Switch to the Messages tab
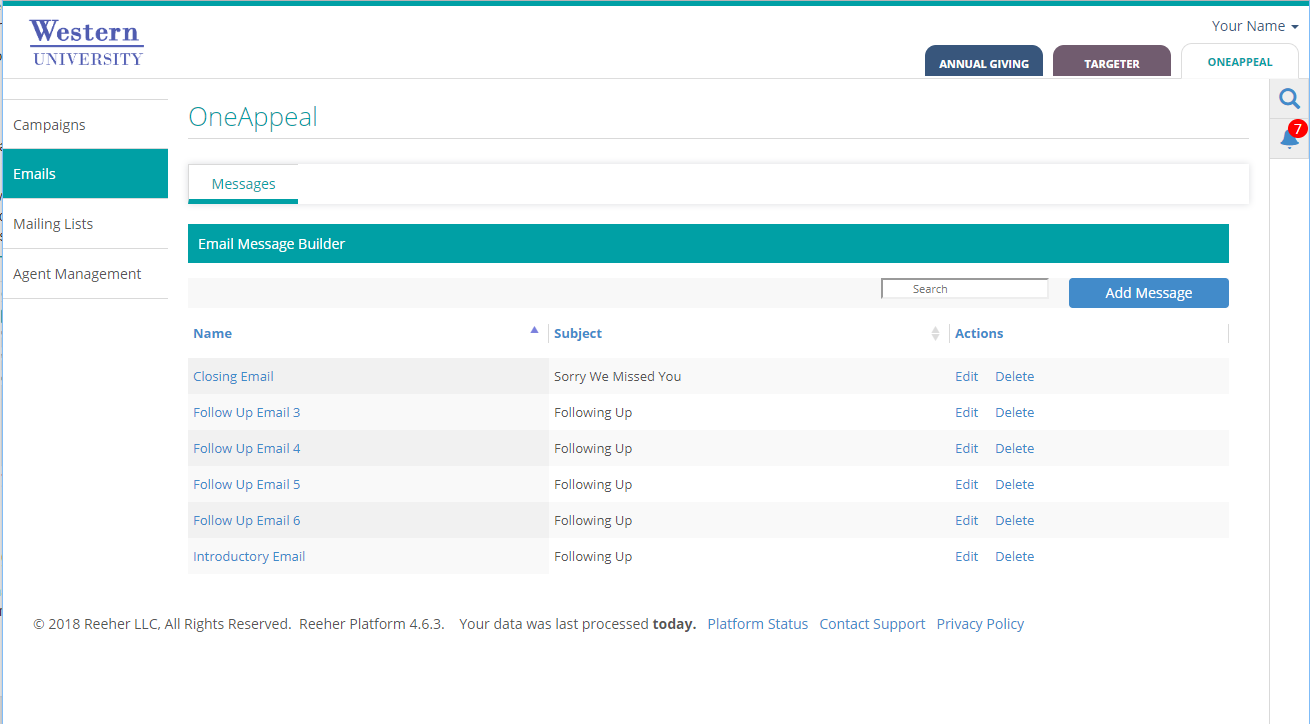 click(243, 183)
